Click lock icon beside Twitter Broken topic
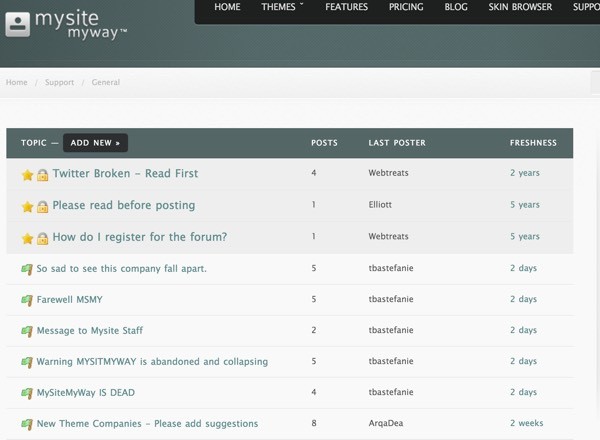Screen dimensions: 600x440 tap(42, 175)
